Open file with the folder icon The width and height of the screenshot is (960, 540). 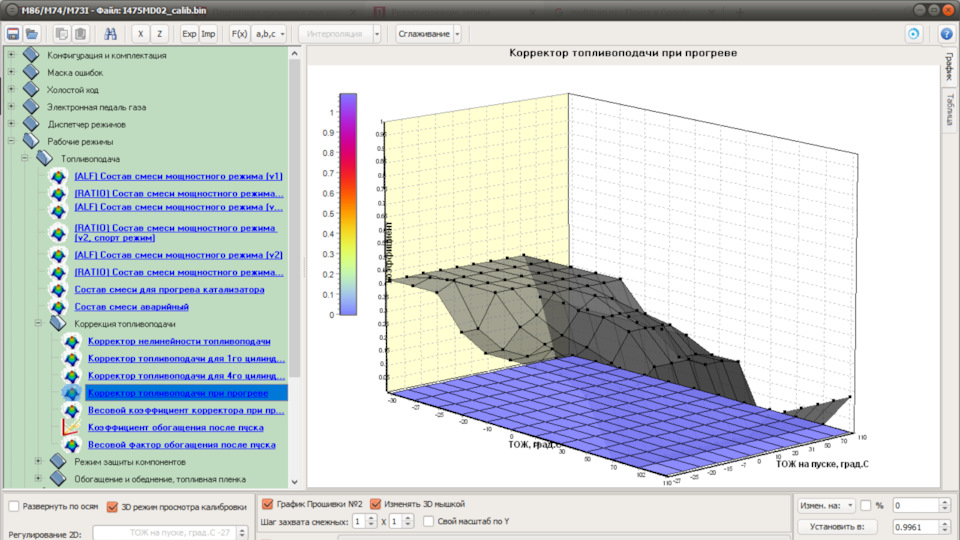click(x=32, y=34)
